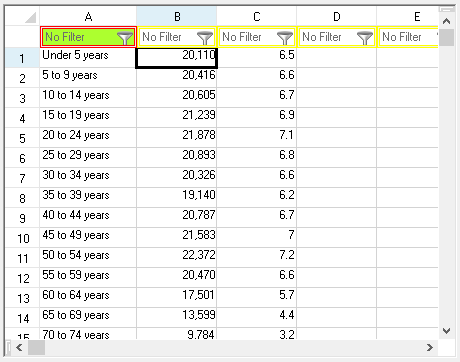The image size is (460, 362).
Task: Select row header 7
Action: coord(22,178)
